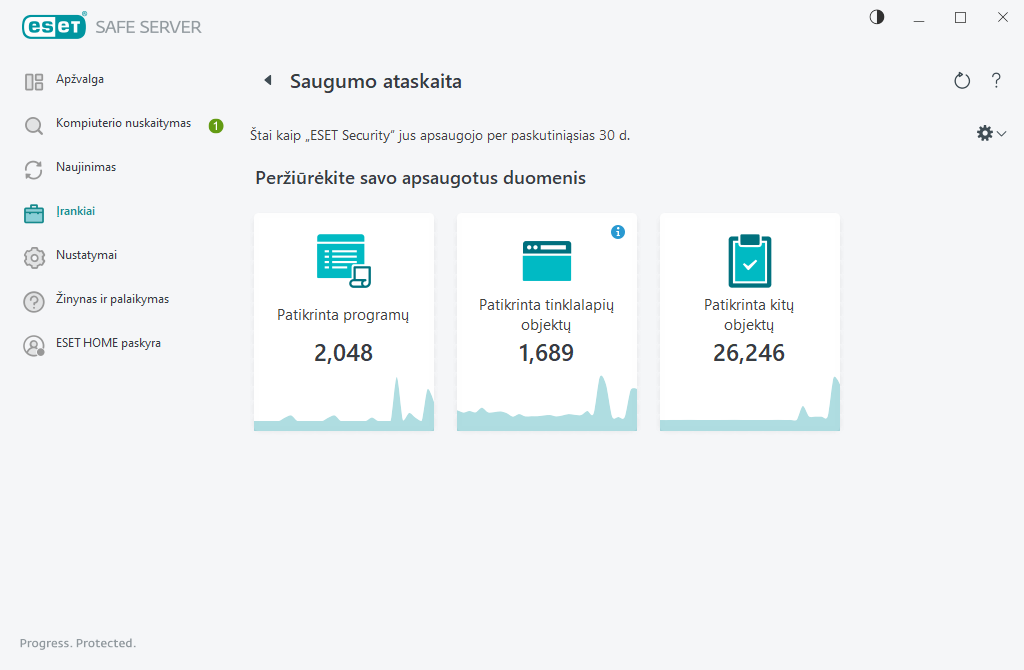The image size is (1024, 670).
Task: Click the Naujinimas update arrows icon
Action: coord(34,170)
